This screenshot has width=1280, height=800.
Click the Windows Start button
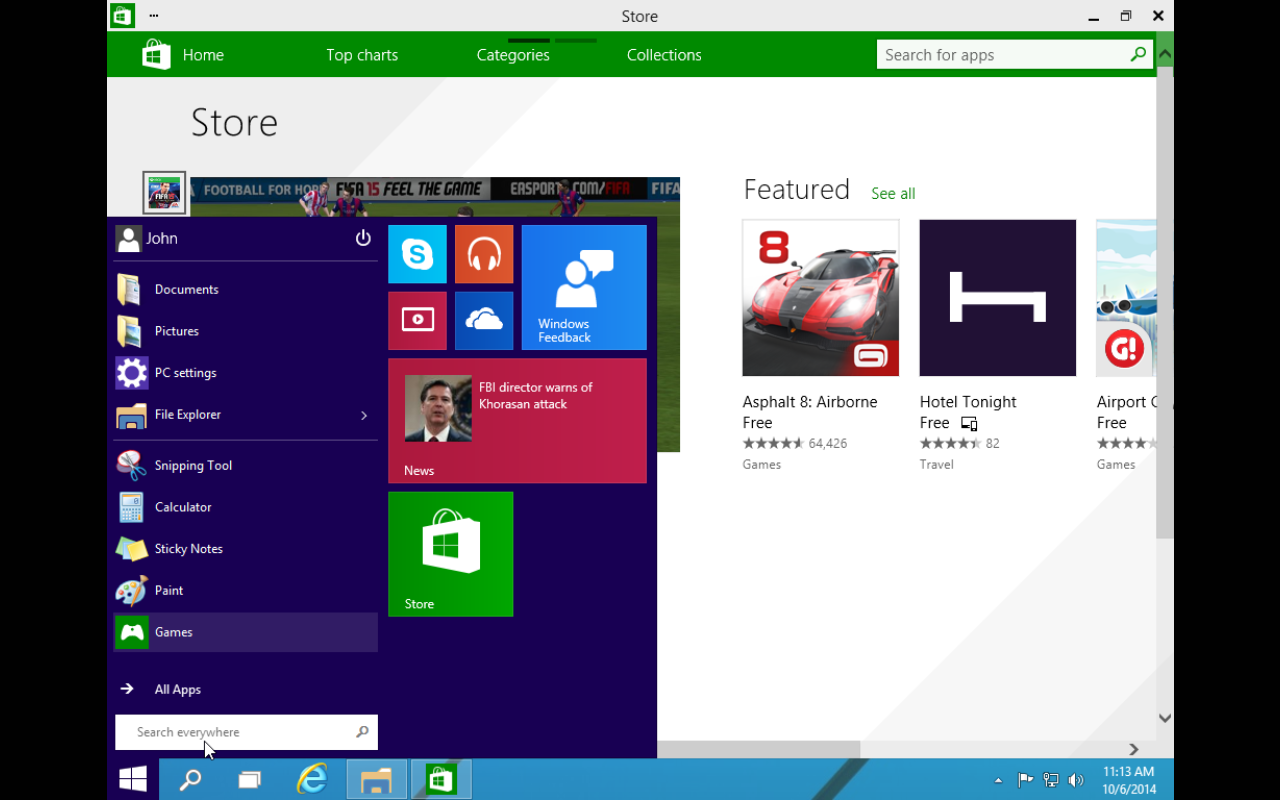pos(133,779)
